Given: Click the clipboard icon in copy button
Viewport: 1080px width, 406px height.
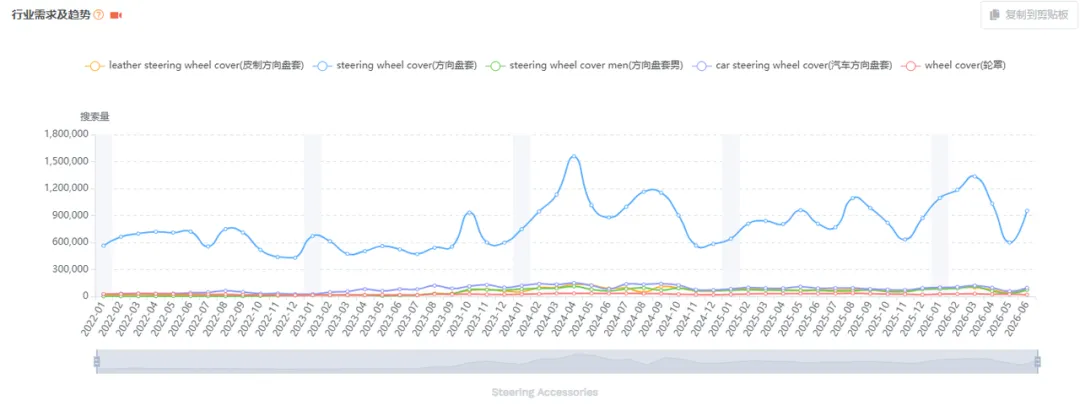Looking at the screenshot, I should coord(995,14).
